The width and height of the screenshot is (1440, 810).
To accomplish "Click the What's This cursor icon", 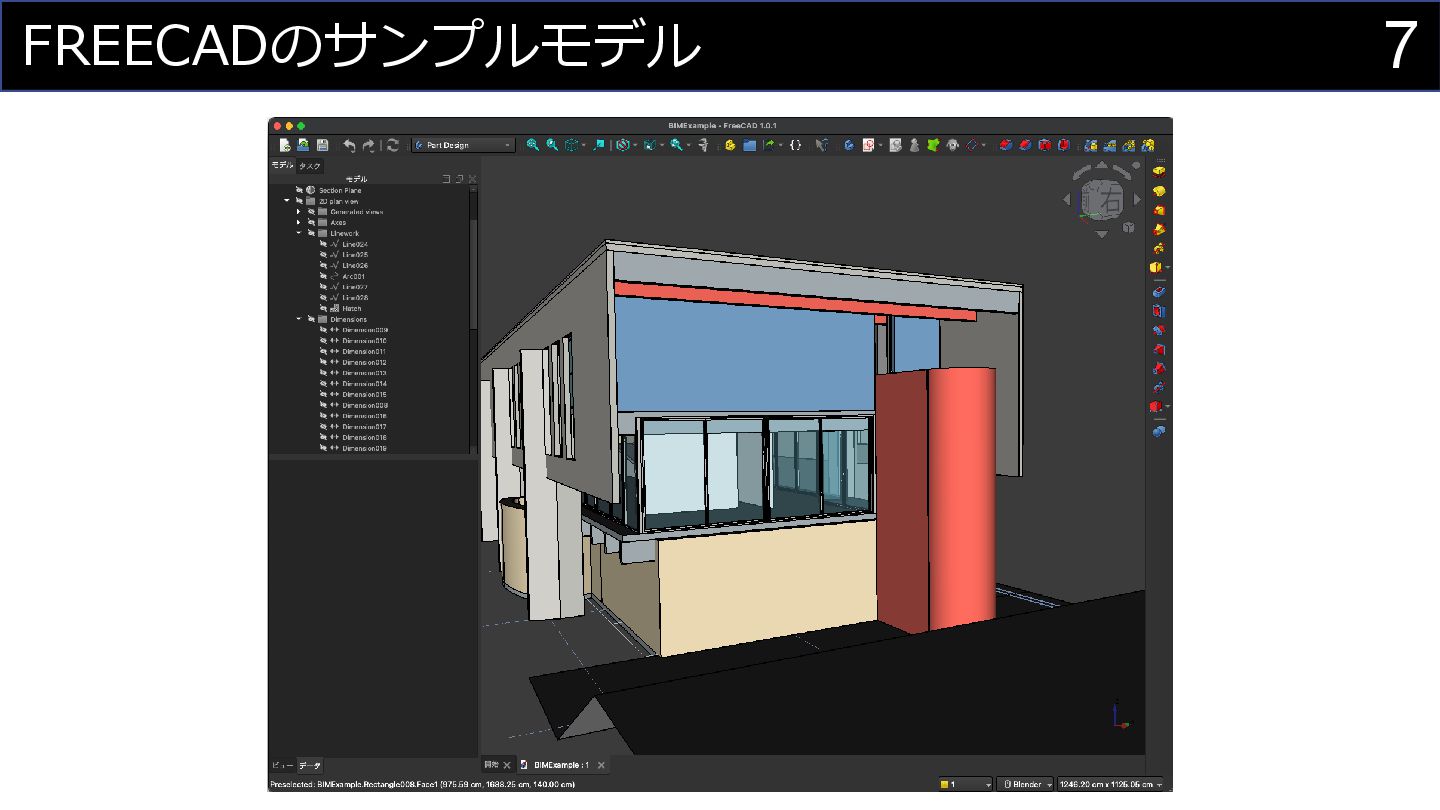I will click(x=822, y=145).
